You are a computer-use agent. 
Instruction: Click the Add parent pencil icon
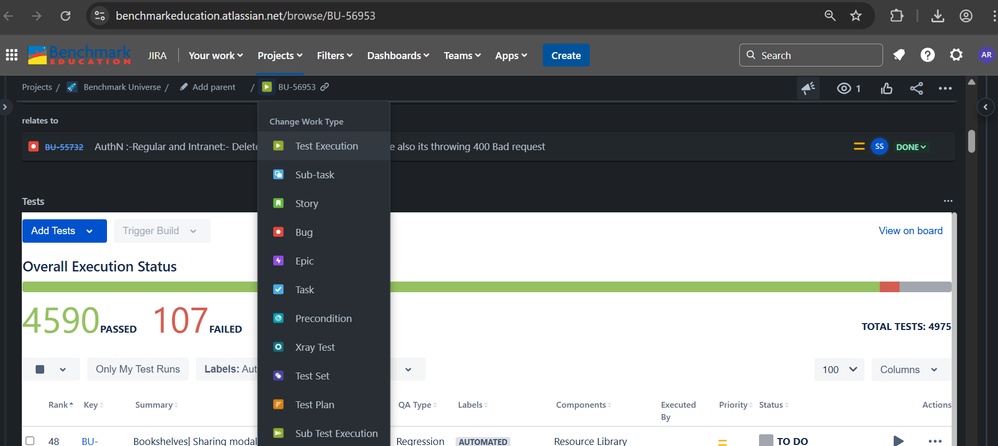tap(184, 87)
